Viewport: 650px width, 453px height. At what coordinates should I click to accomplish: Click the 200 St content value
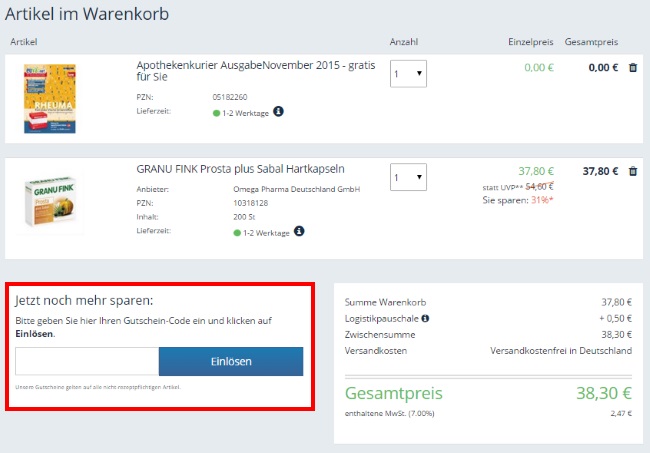click(x=244, y=217)
